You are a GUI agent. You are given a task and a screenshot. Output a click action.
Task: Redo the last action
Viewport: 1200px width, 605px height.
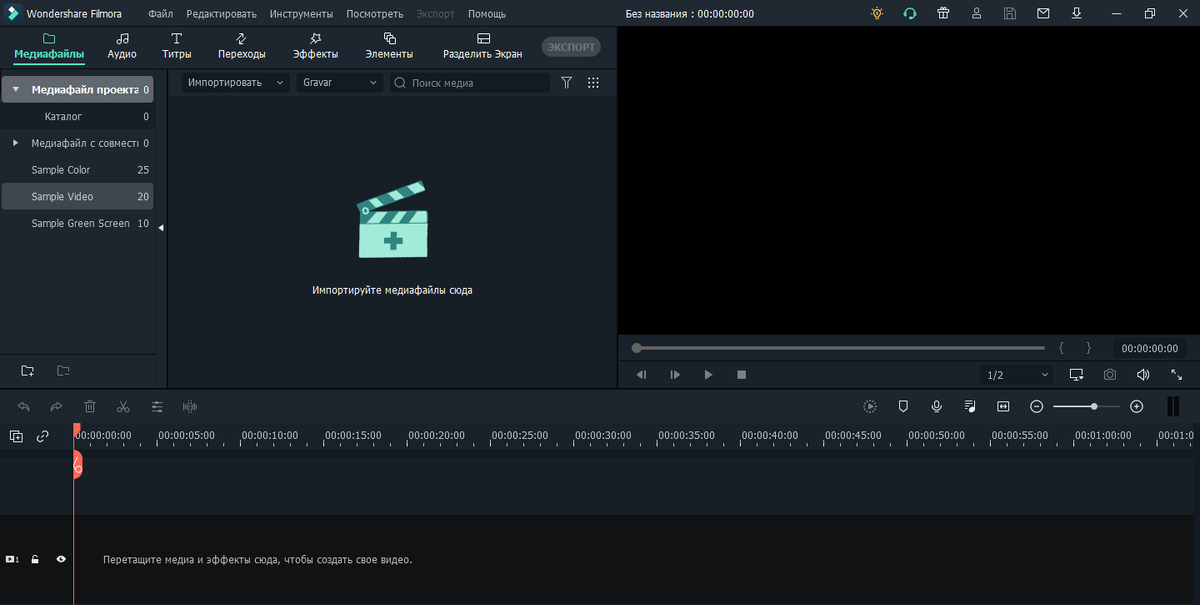pos(56,407)
